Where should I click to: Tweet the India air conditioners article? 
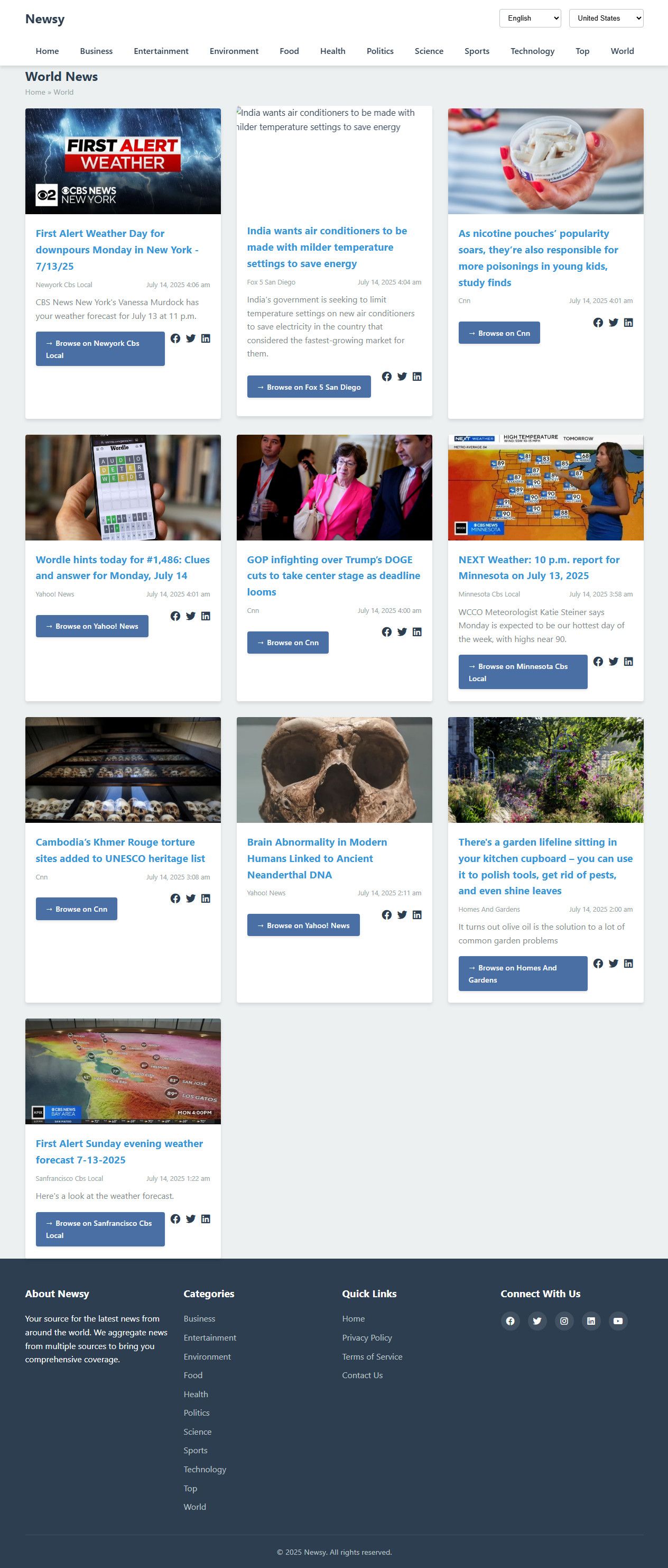click(x=402, y=377)
